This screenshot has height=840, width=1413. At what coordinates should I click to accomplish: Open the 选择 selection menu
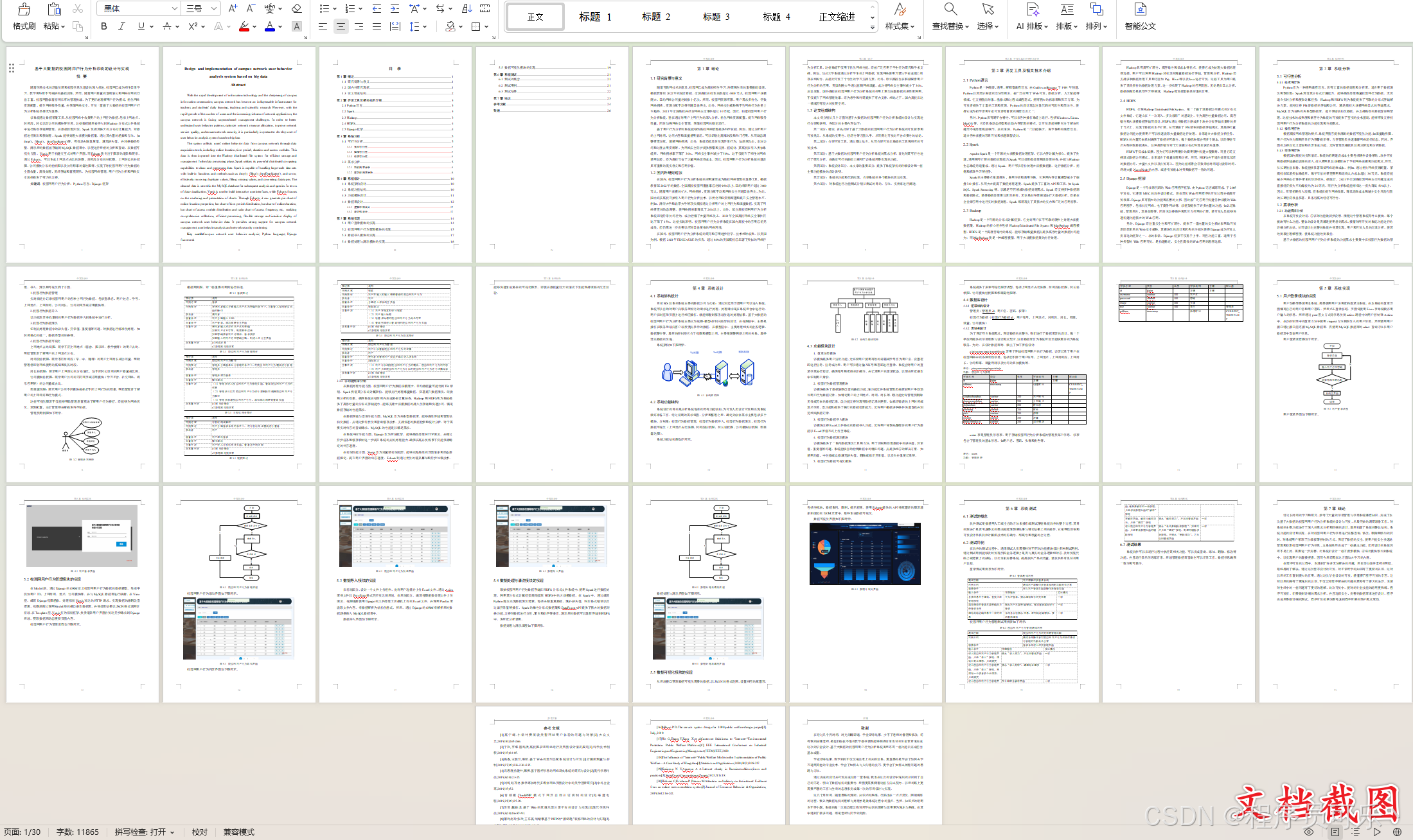[988, 17]
